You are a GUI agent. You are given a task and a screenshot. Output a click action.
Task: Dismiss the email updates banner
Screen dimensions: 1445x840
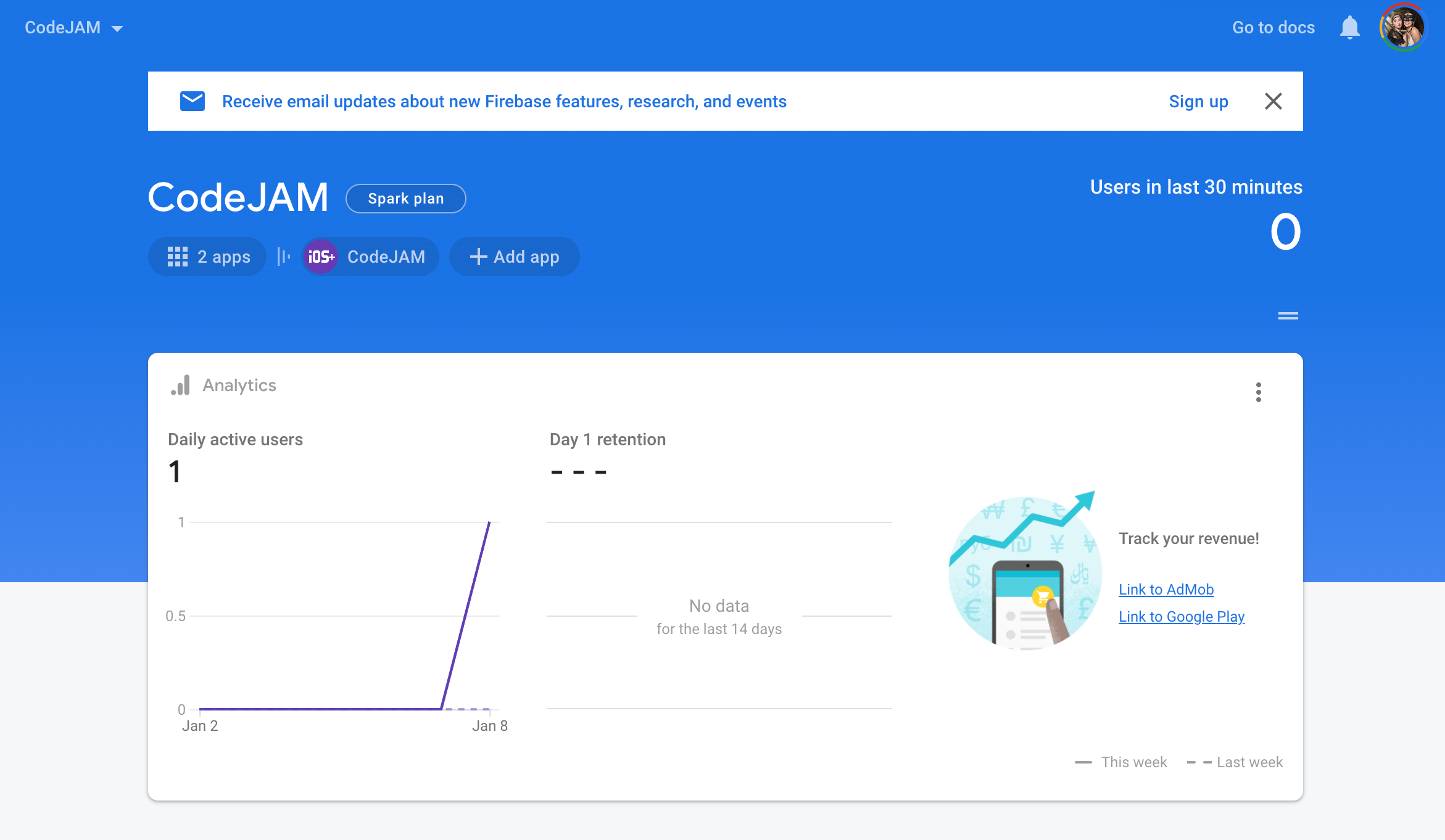(1273, 101)
